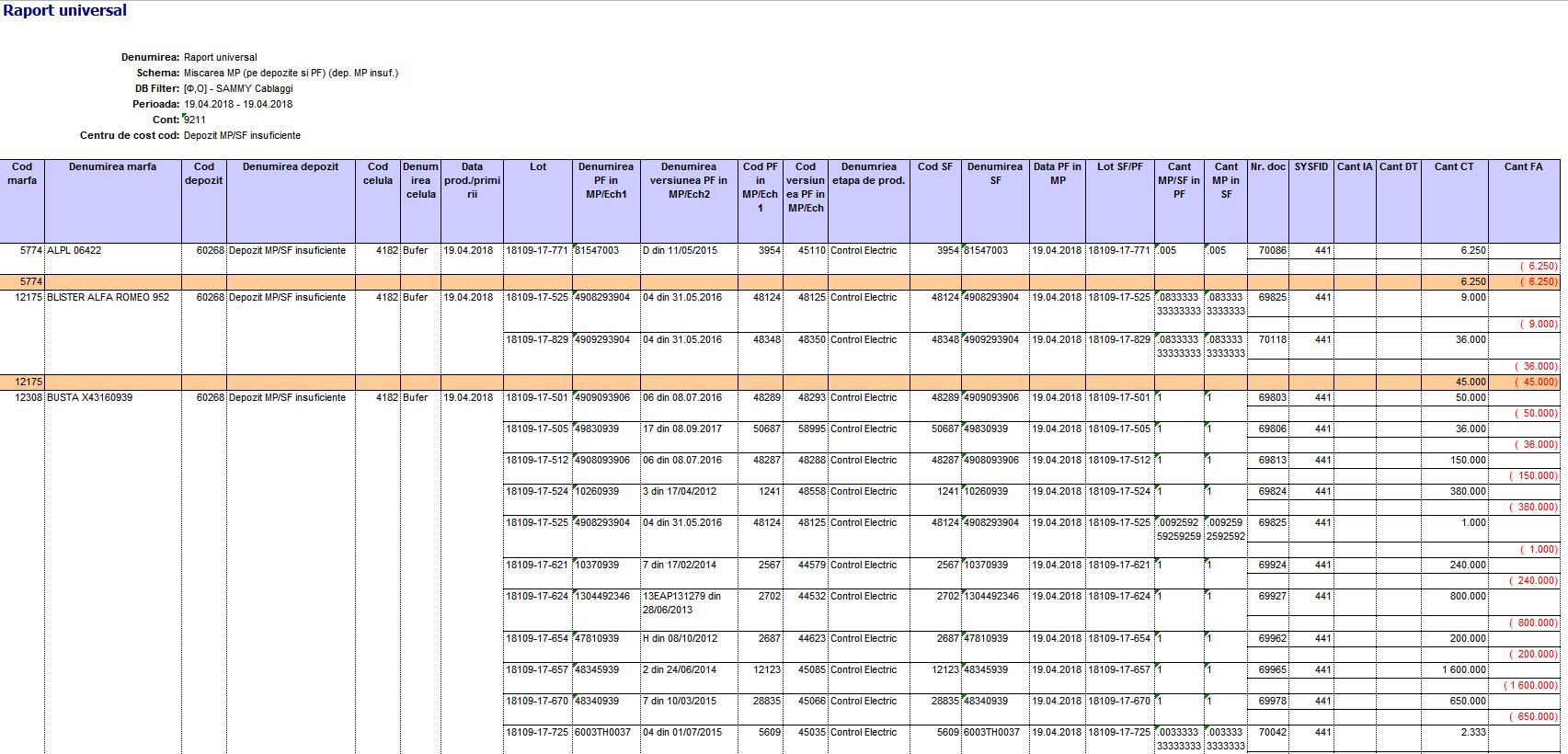Click the Cod versiune value 58995
The height and width of the screenshot is (754, 1568).
point(812,429)
